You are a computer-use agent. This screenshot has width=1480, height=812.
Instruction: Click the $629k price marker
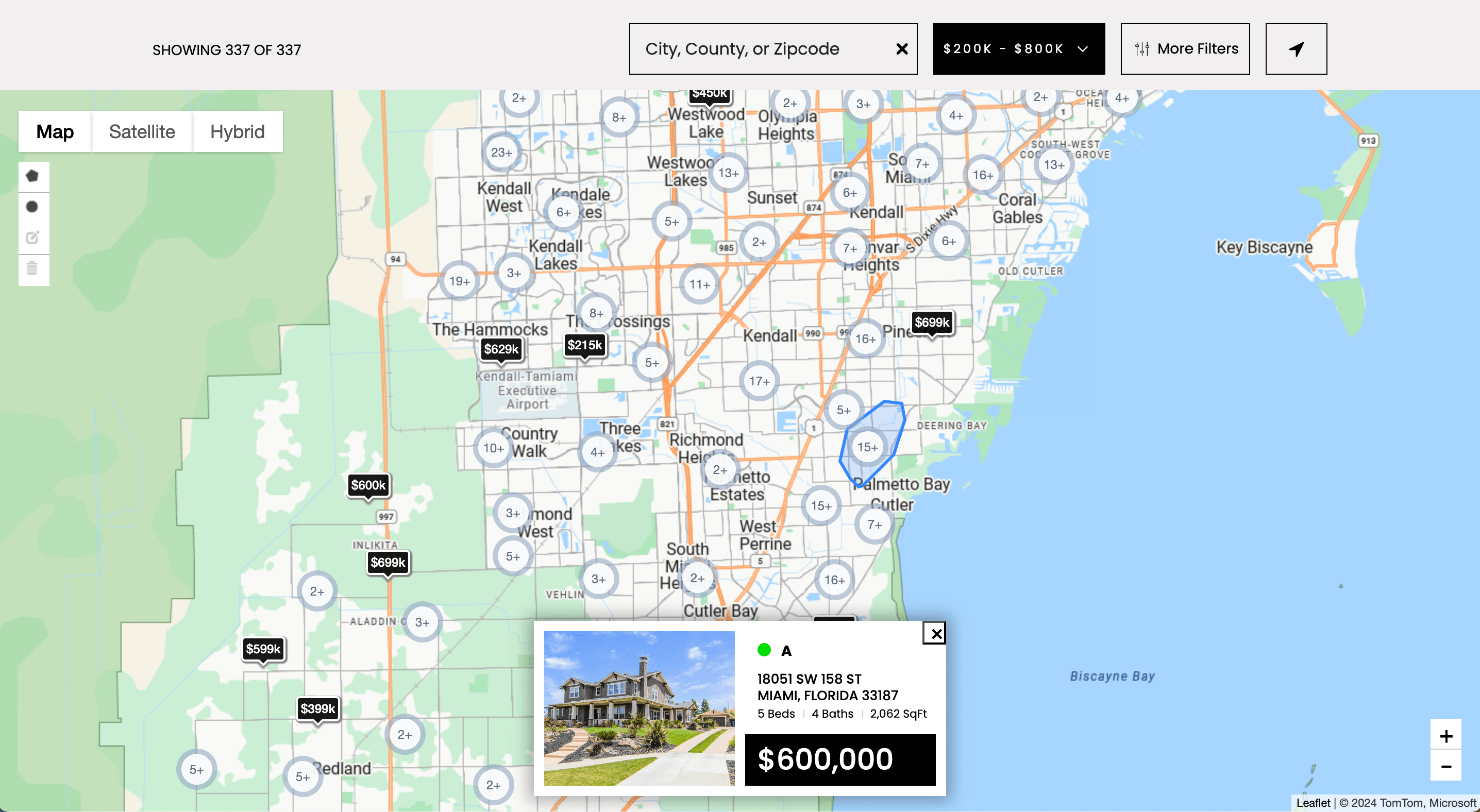501,349
